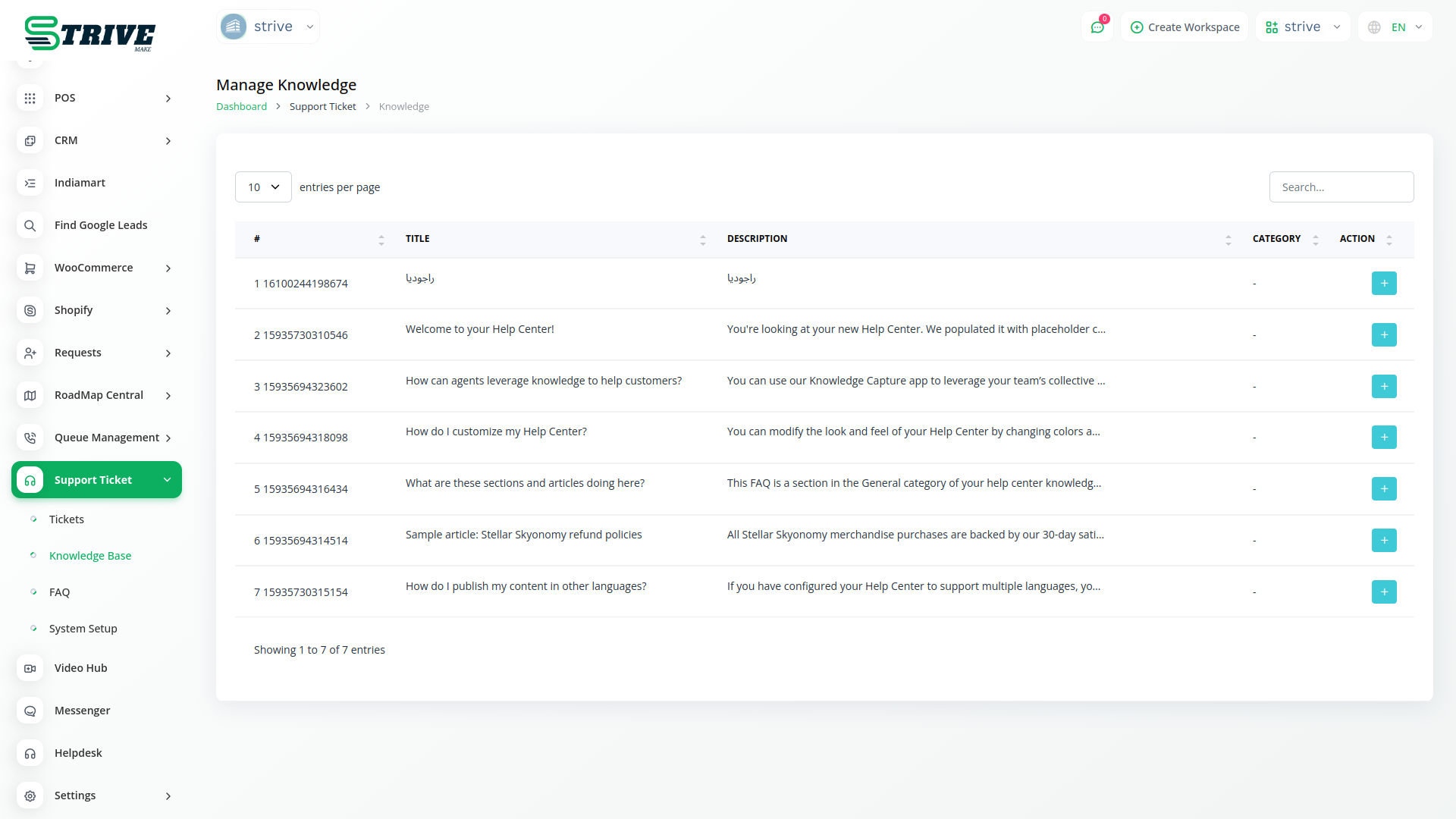Click the Helpdesk headset icon

pos(30,753)
